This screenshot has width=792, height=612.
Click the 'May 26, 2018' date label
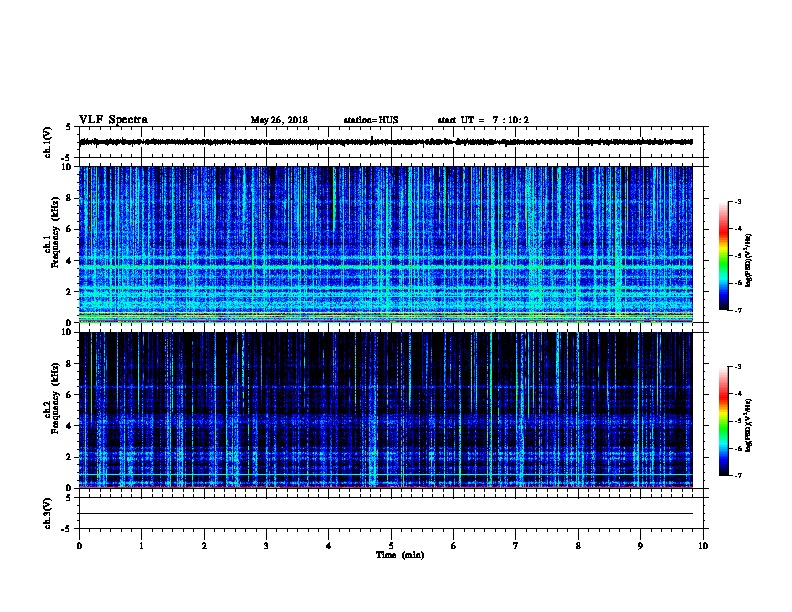(x=279, y=120)
